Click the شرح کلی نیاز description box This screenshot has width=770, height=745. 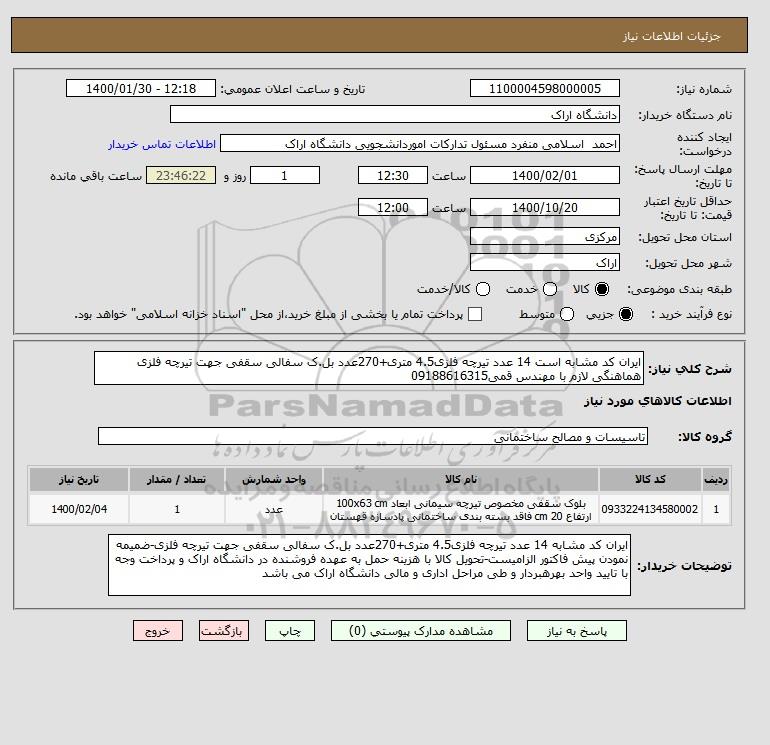(x=369, y=368)
